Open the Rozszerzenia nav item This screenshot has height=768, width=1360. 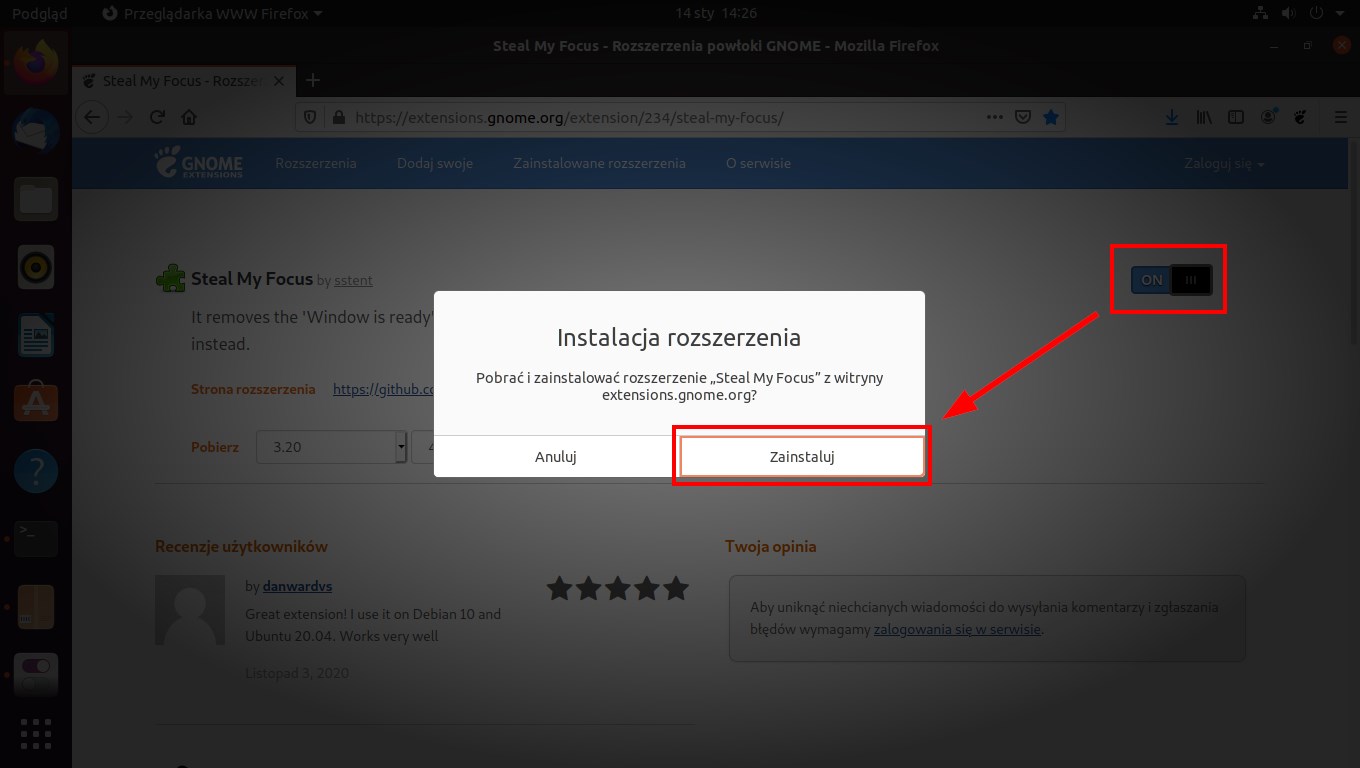pos(316,163)
